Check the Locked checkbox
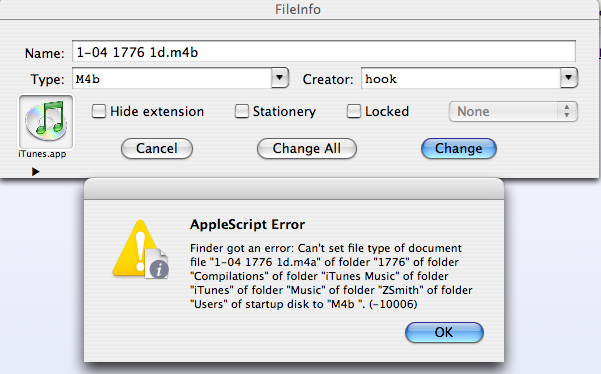 click(353, 112)
